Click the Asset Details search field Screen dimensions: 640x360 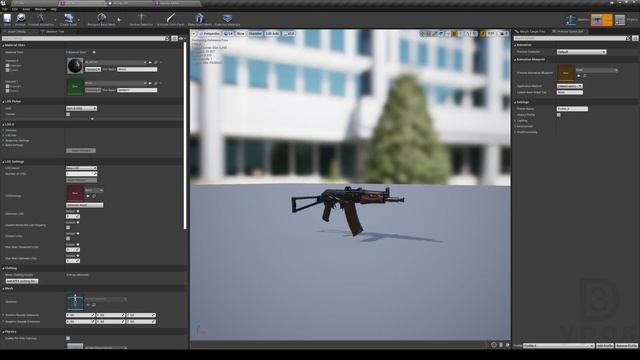pos(85,38)
